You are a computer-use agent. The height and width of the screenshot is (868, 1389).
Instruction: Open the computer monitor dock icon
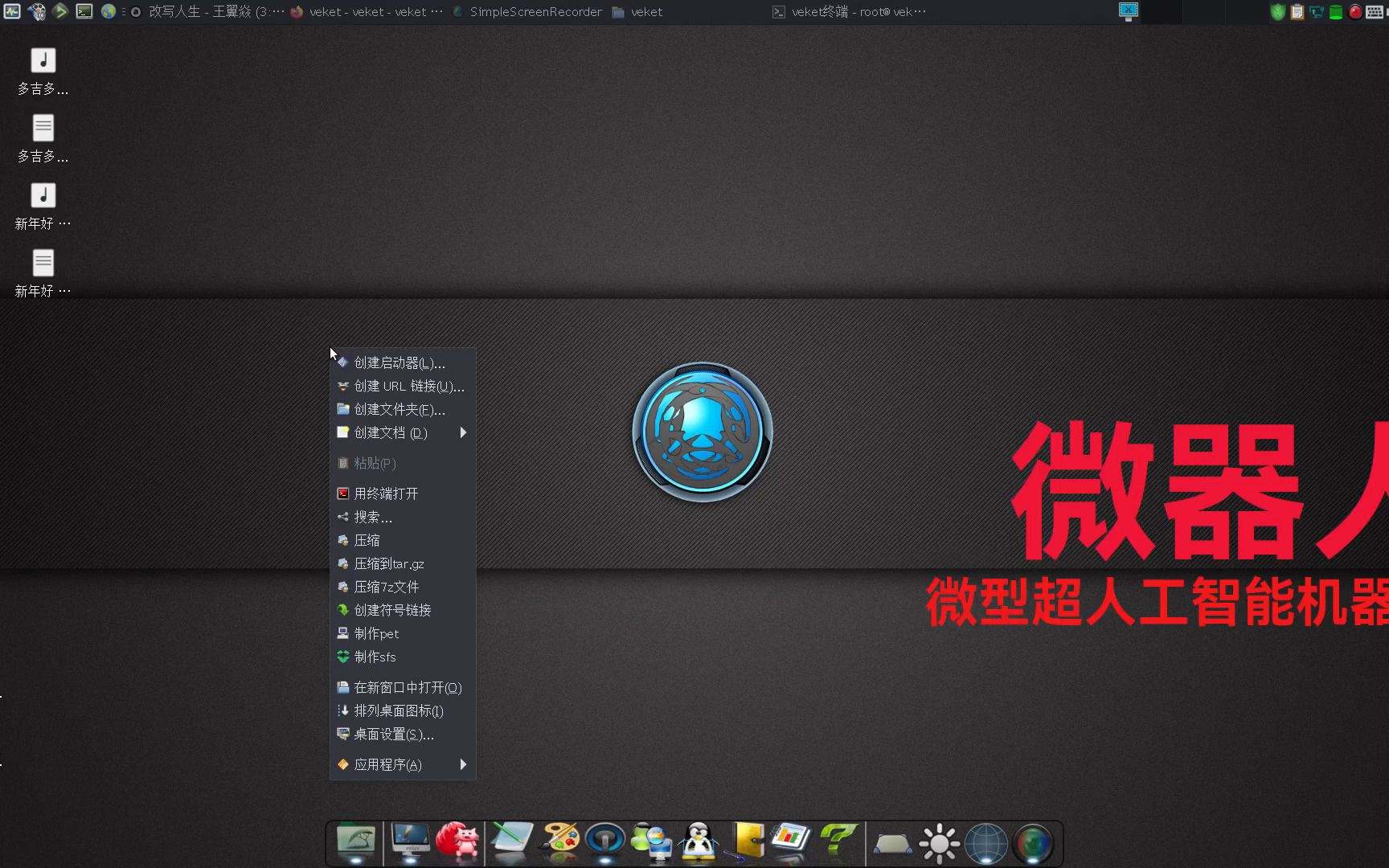(x=409, y=842)
